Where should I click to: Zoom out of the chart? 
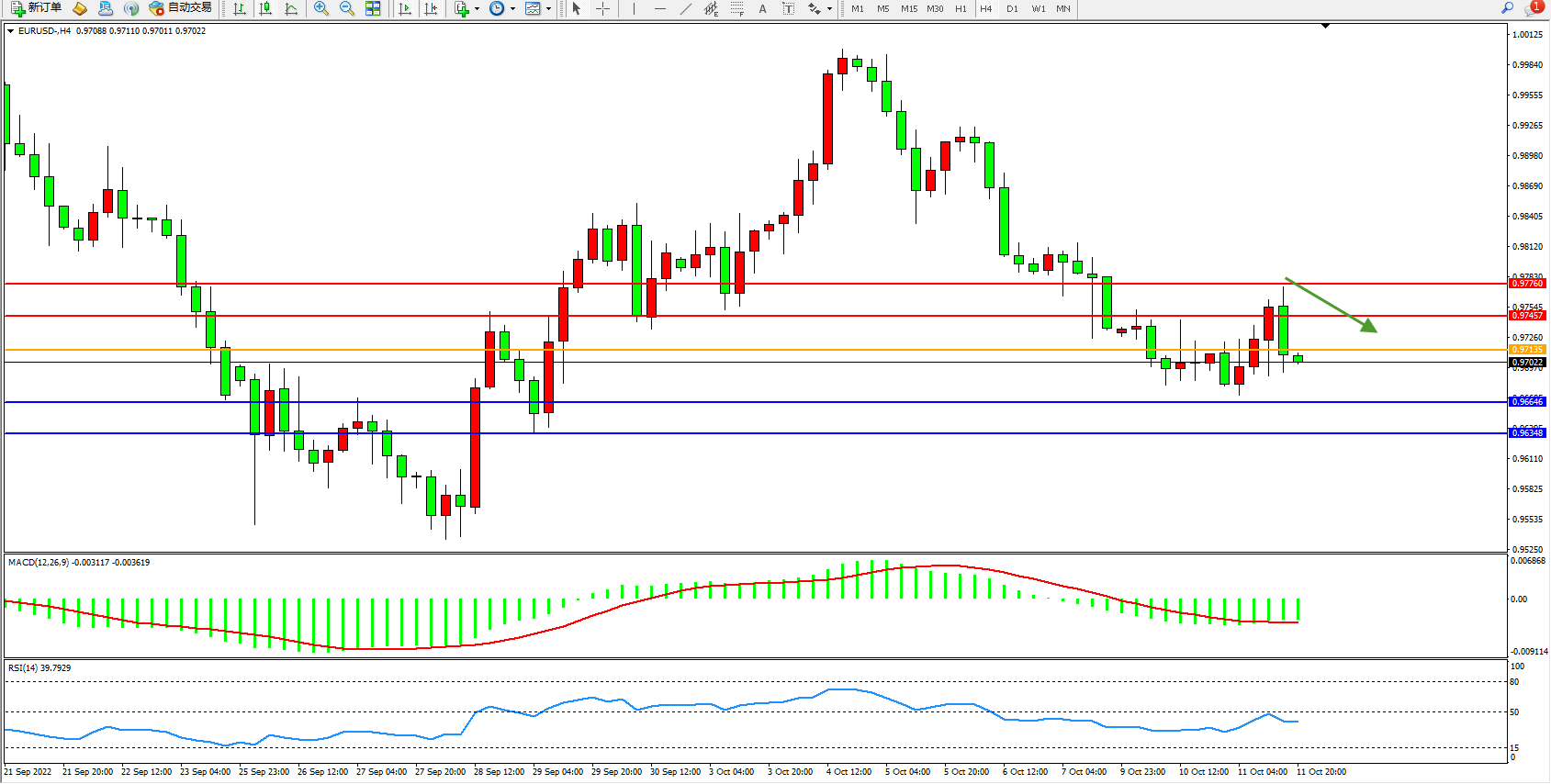(346, 9)
